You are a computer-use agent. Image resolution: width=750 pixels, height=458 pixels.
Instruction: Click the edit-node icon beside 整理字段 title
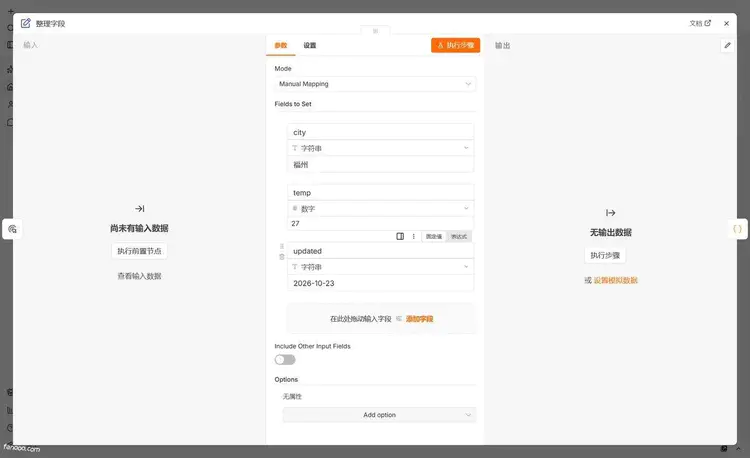pos(26,23)
